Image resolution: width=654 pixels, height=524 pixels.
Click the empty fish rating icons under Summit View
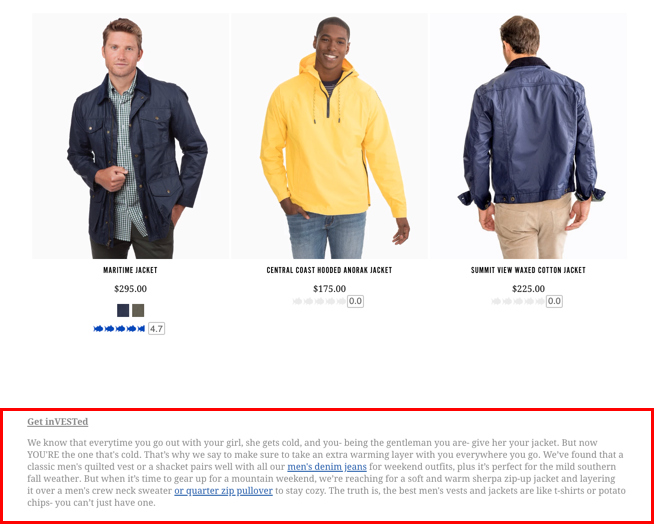pos(518,301)
